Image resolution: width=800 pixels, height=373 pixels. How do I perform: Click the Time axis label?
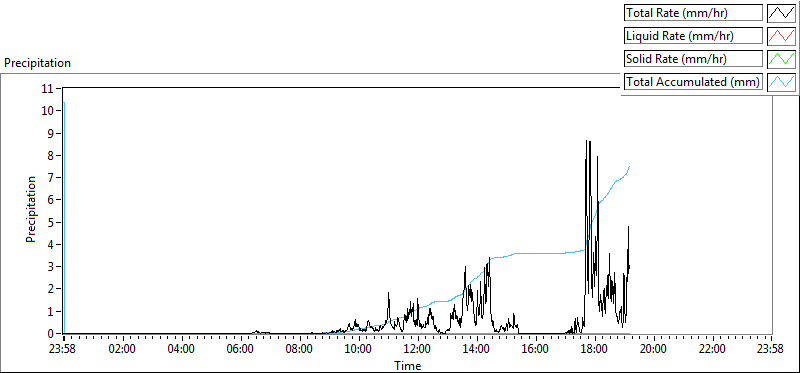pos(408,365)
